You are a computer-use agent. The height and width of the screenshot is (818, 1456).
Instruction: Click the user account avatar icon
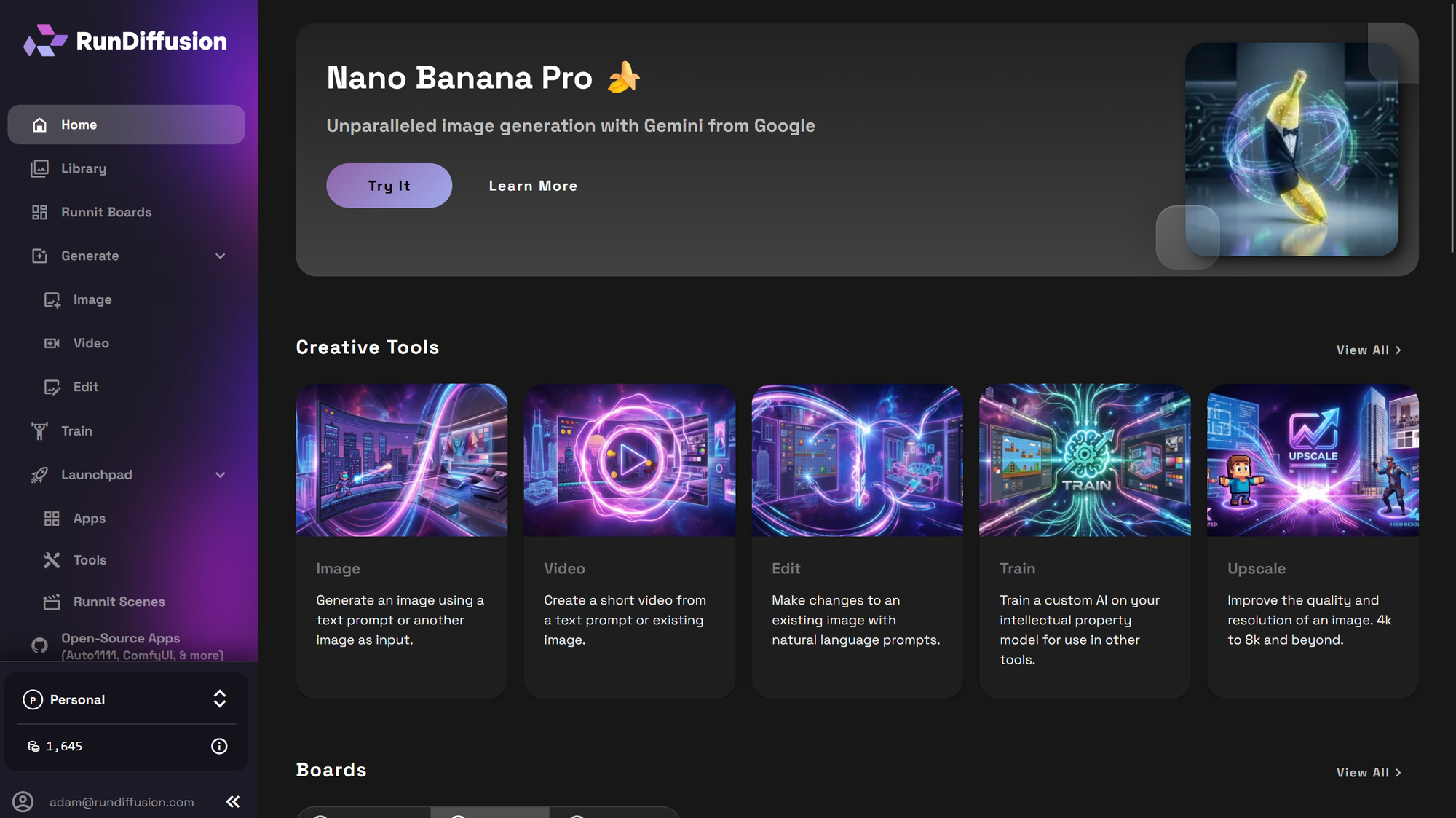[23, 802]
